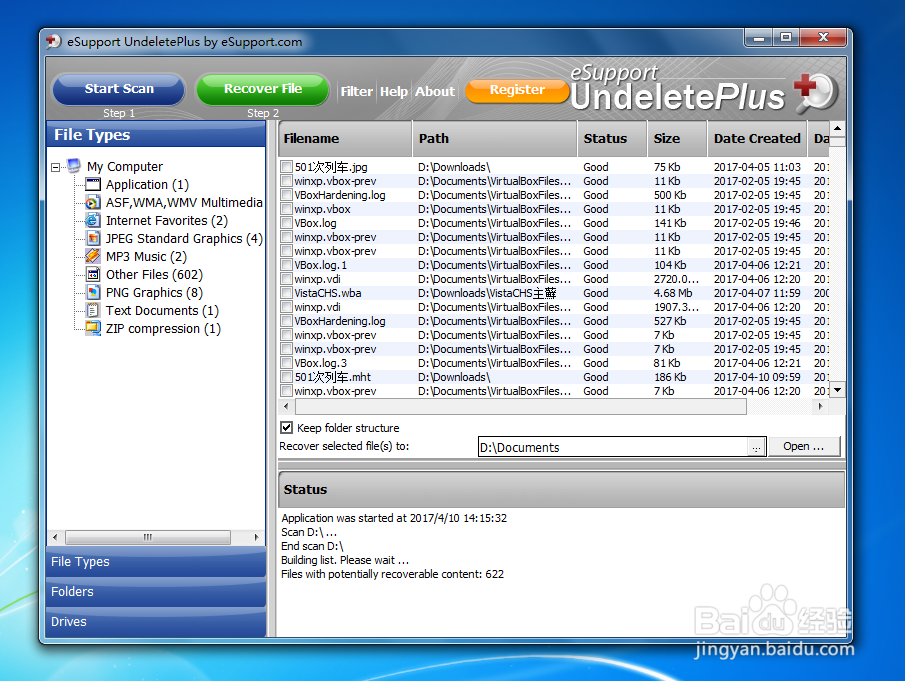The height and width of the screenshot is (681, 905).
Task: Select the Internet Favorites (2) tree item
Action: pos(167,221)
